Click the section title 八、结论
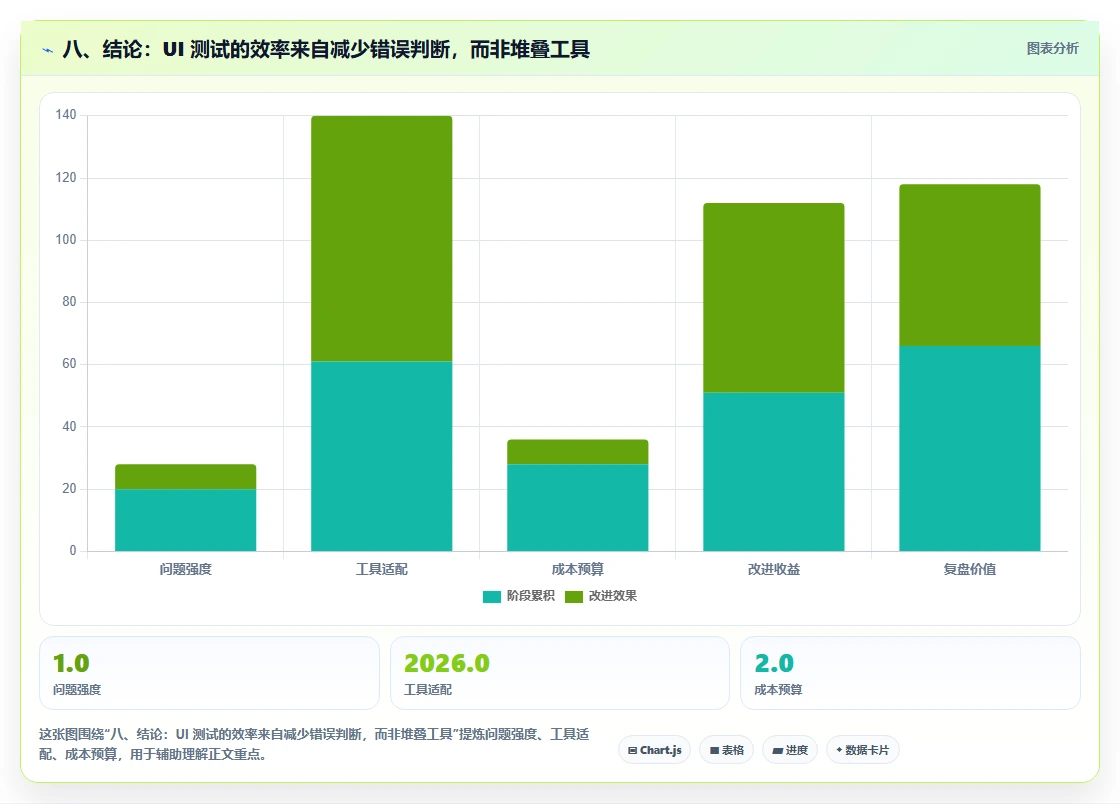 [326, 49]
